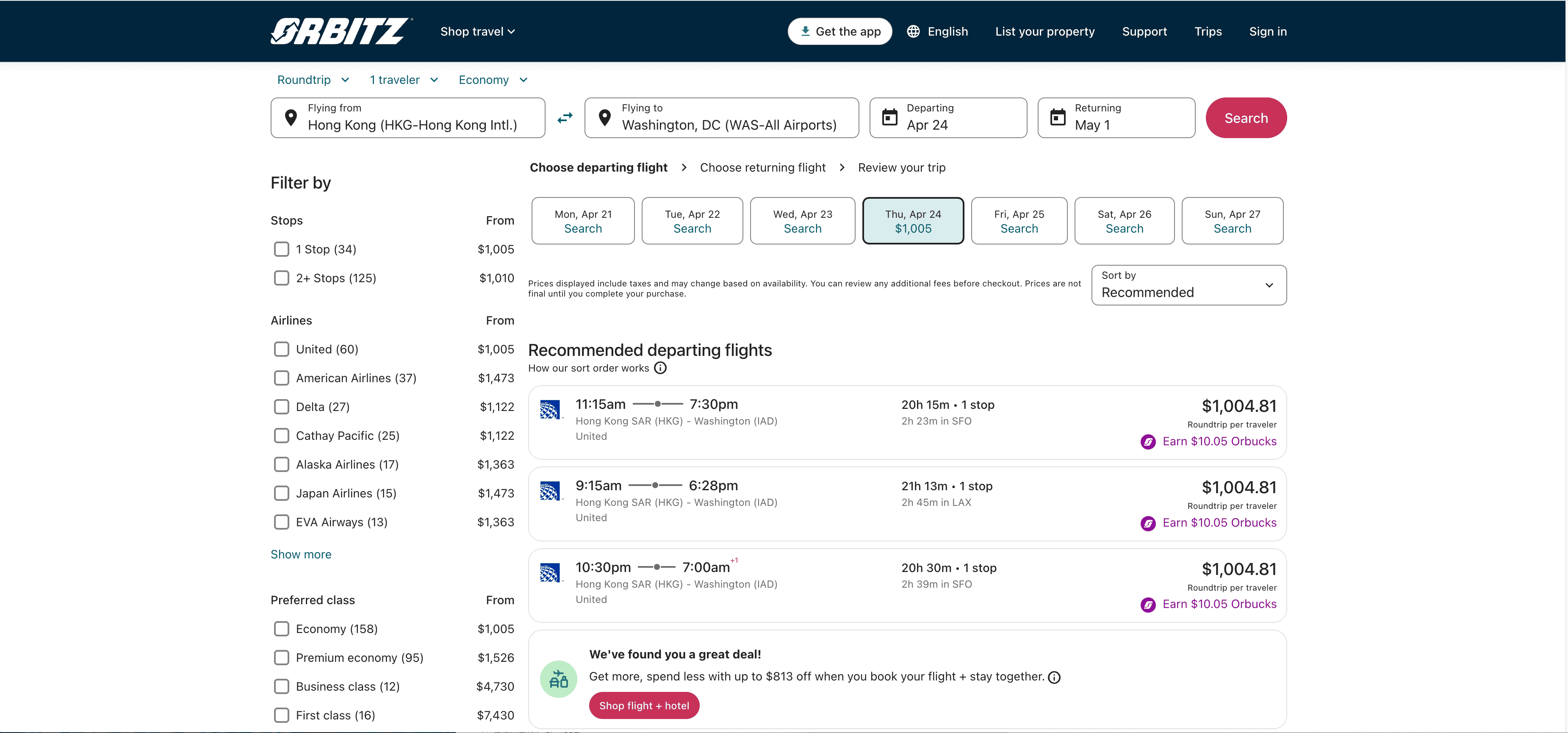Expand the Roundtrip trip type dropdown
Image resolution: width=1568 pixels, height=733 pixels.
[x=313, y=80]
